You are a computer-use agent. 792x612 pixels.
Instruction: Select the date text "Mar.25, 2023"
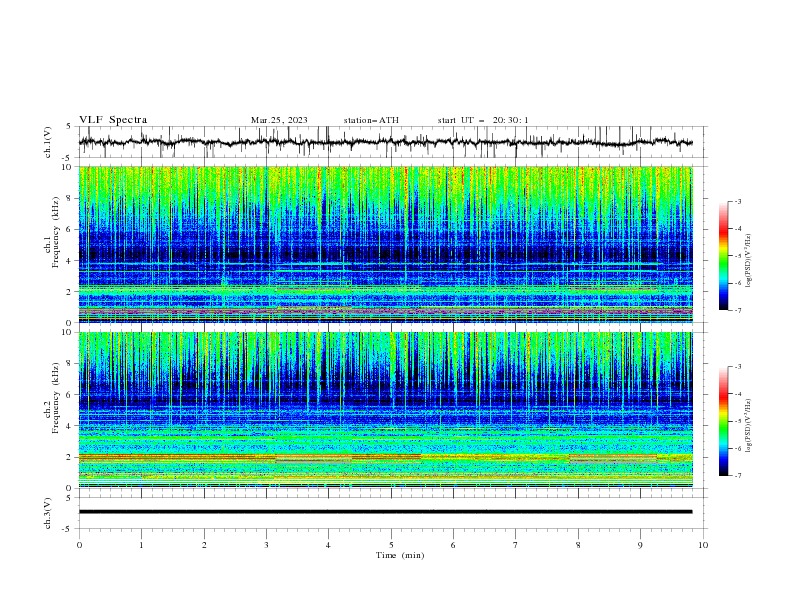pos(279,120)
